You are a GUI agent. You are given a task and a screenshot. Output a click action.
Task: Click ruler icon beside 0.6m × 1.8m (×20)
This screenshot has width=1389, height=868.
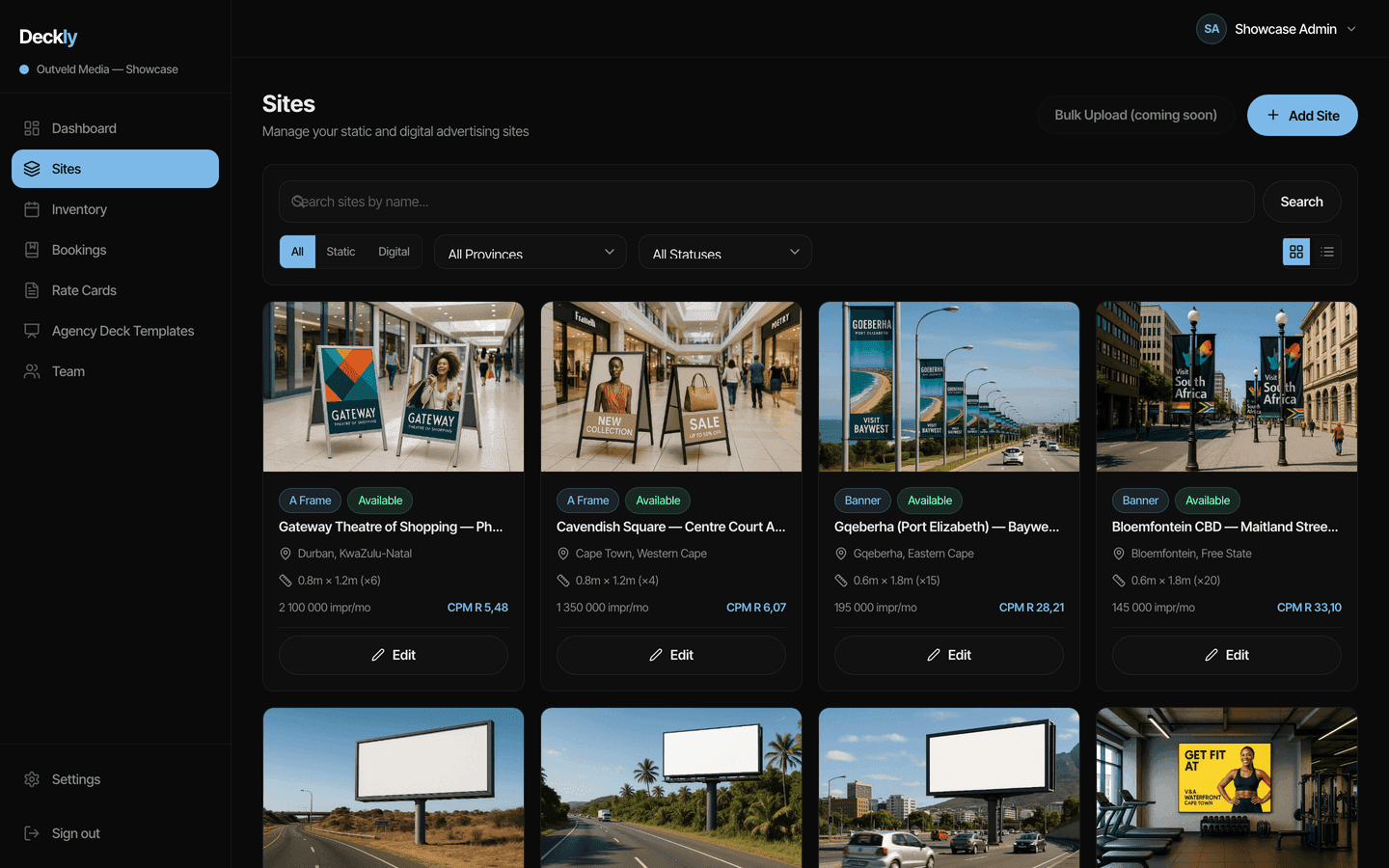pyautogui.click(x=1119, y=581)
